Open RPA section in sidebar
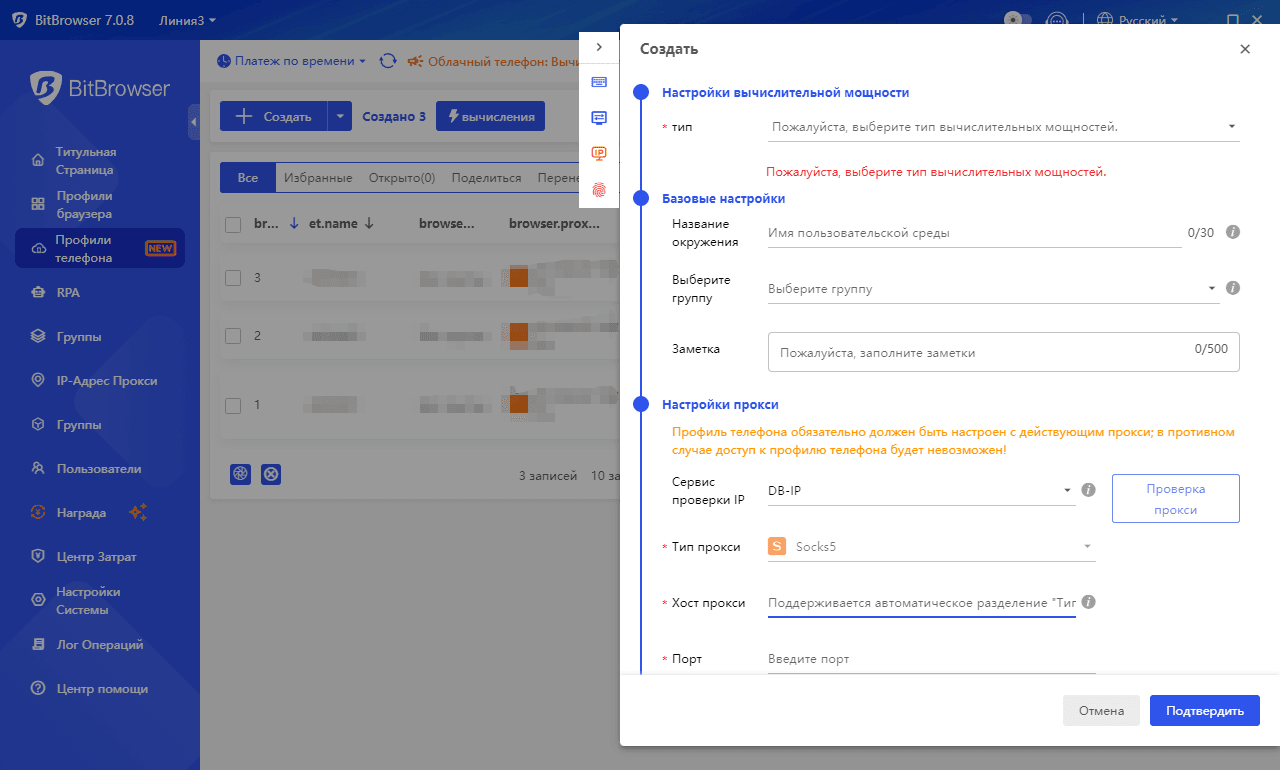This screenshot has height=770, width=1280. click(69, 293)
